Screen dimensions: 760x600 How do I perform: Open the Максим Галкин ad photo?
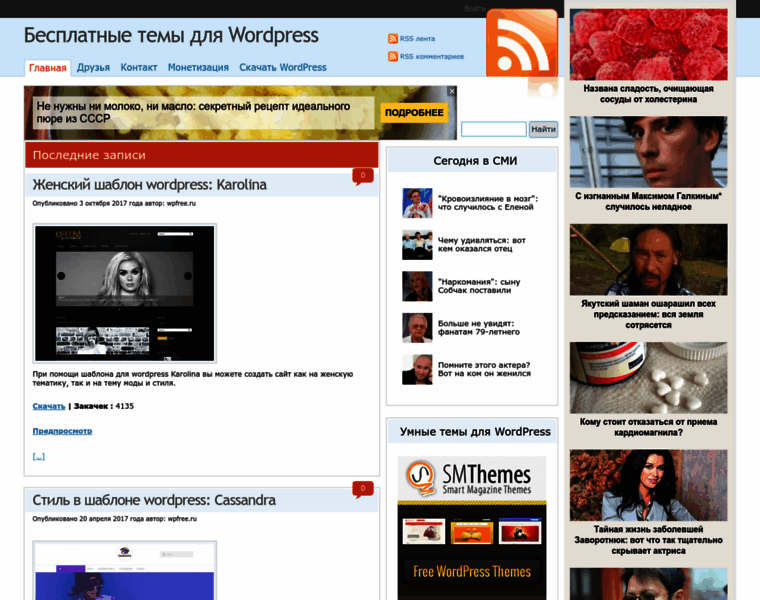click(649, 152)
